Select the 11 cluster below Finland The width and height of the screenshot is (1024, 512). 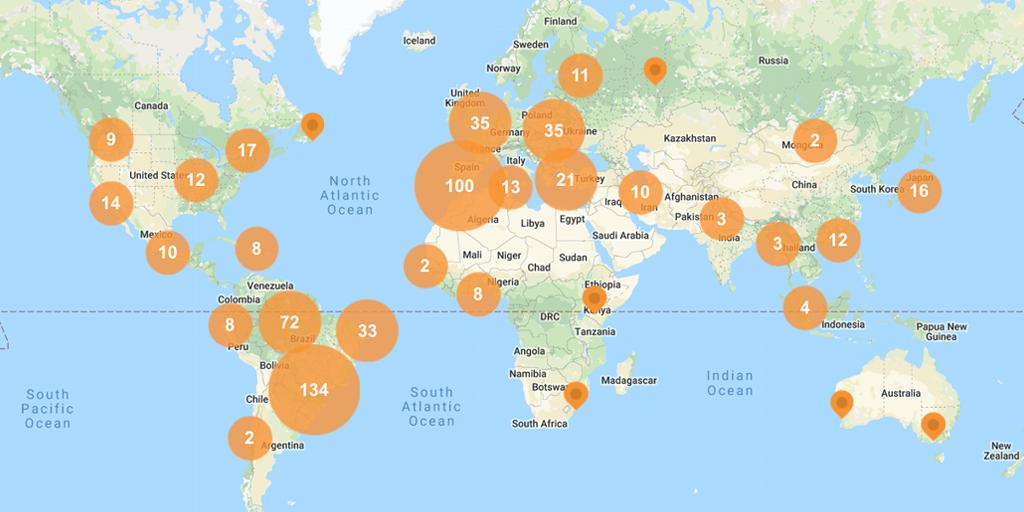point(580,76)
